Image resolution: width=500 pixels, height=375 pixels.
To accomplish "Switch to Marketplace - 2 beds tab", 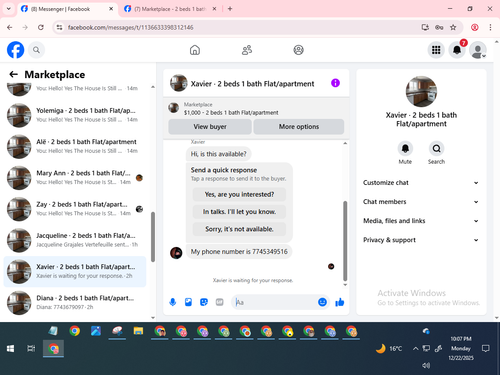I will click(x=171, y=9).
